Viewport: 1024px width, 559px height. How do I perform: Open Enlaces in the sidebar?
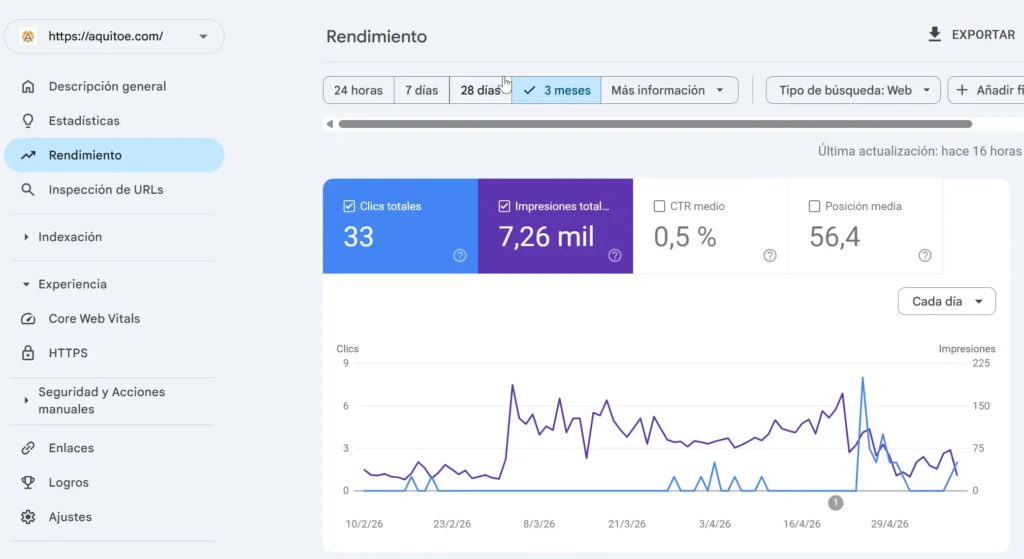114,448
